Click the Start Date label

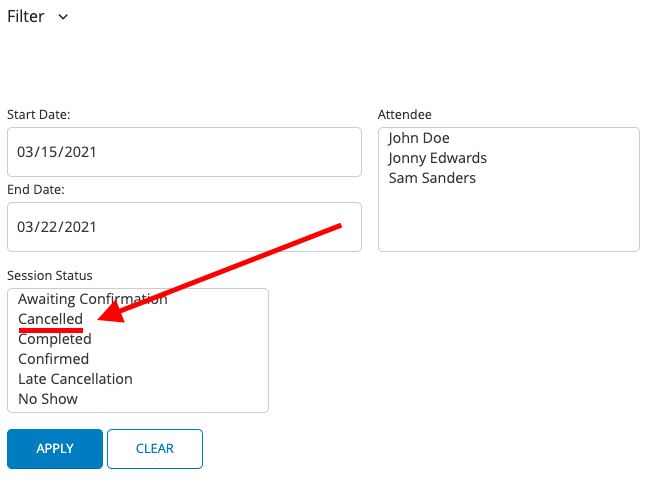click(x=39, y=114)
